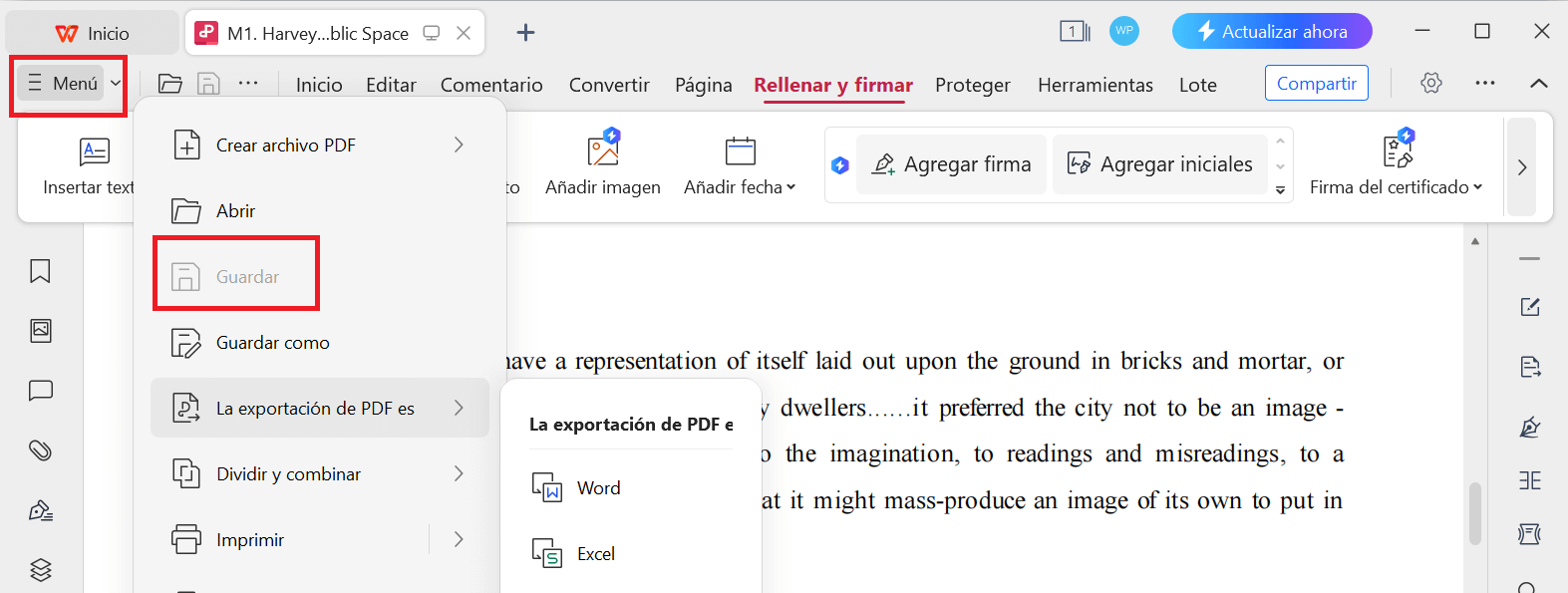Image resolution: width=1568 pixels, height=593 pixels.
Task: Click the Añadir imagen tool
Action: click(x=602, y=164)
